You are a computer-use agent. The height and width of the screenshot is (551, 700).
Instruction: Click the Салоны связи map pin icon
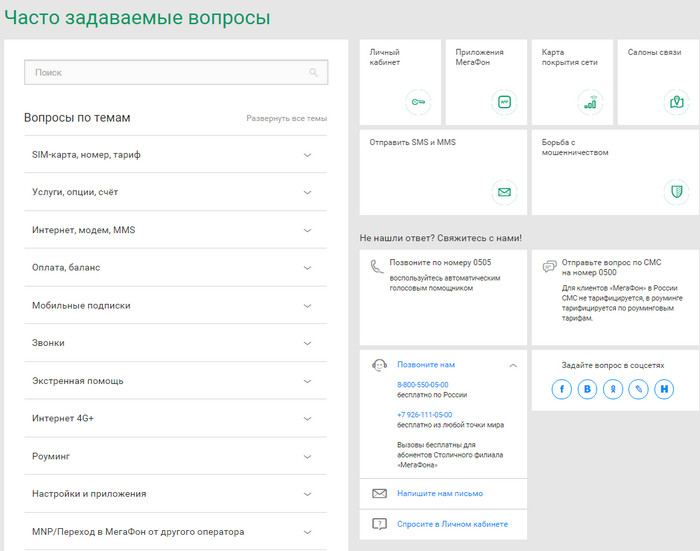click(676, 102)
